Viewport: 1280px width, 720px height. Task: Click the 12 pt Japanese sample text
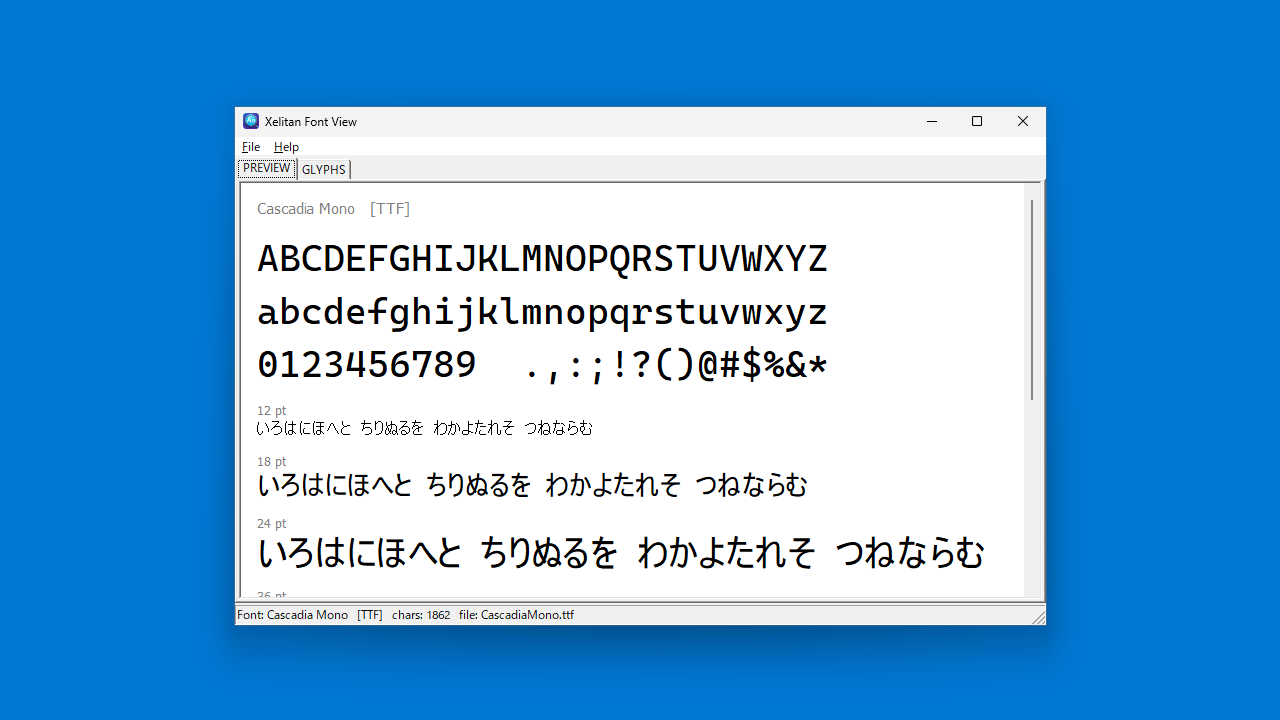(x=424, y=428)
